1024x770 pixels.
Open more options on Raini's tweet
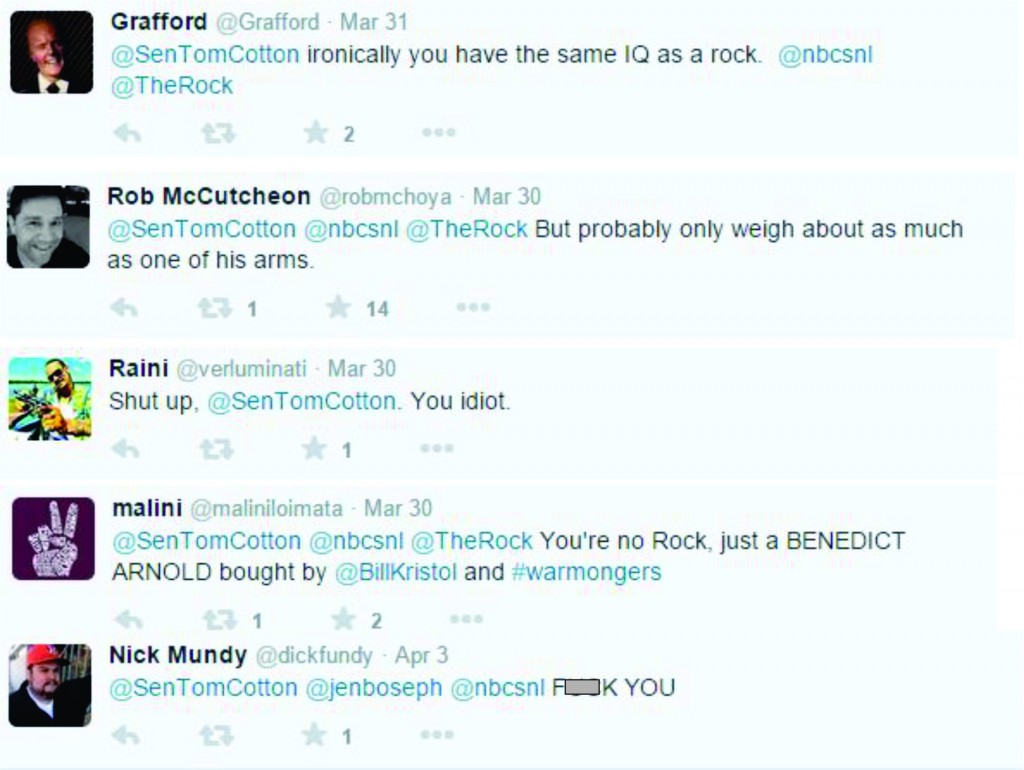tap(437, 448)
